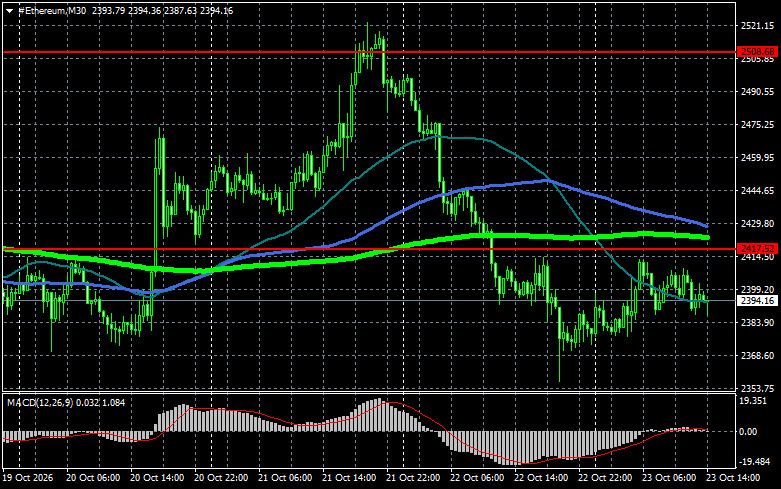Screen dimensions: 781x489
Task: Select the #Ethereum,M30 chart title text
Action: click(x=52, y=10)
